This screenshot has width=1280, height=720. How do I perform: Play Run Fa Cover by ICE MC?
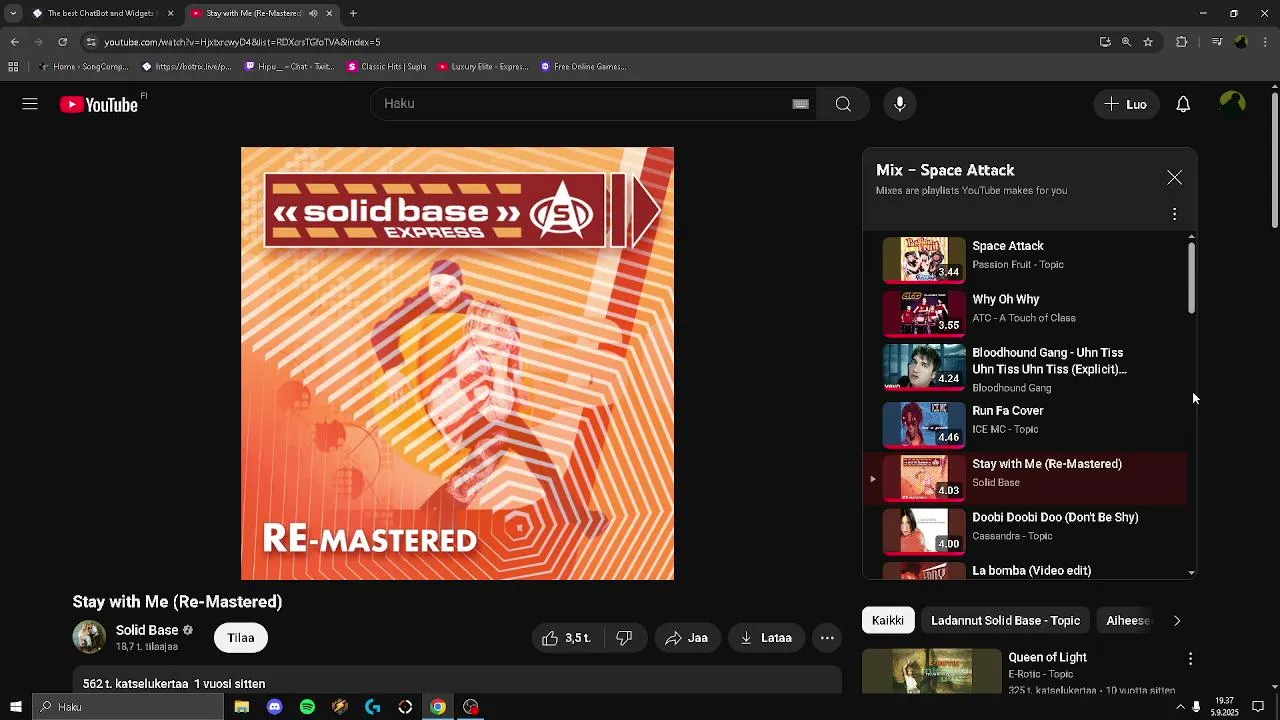[1025, 425]
